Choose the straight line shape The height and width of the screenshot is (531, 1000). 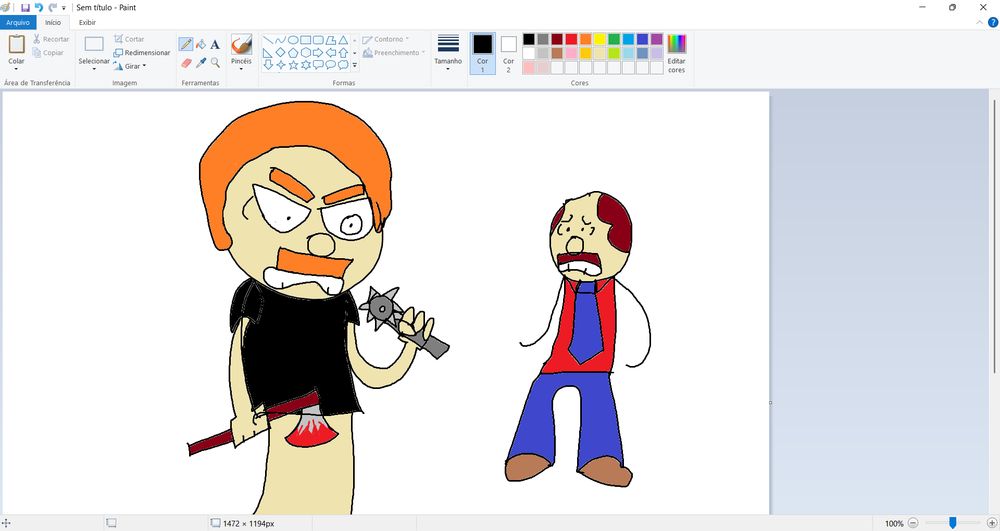pos(268,40)
